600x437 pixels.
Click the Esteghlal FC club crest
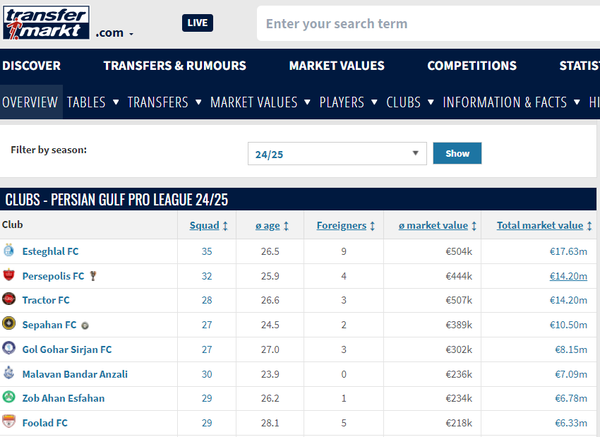coord(9,251)
